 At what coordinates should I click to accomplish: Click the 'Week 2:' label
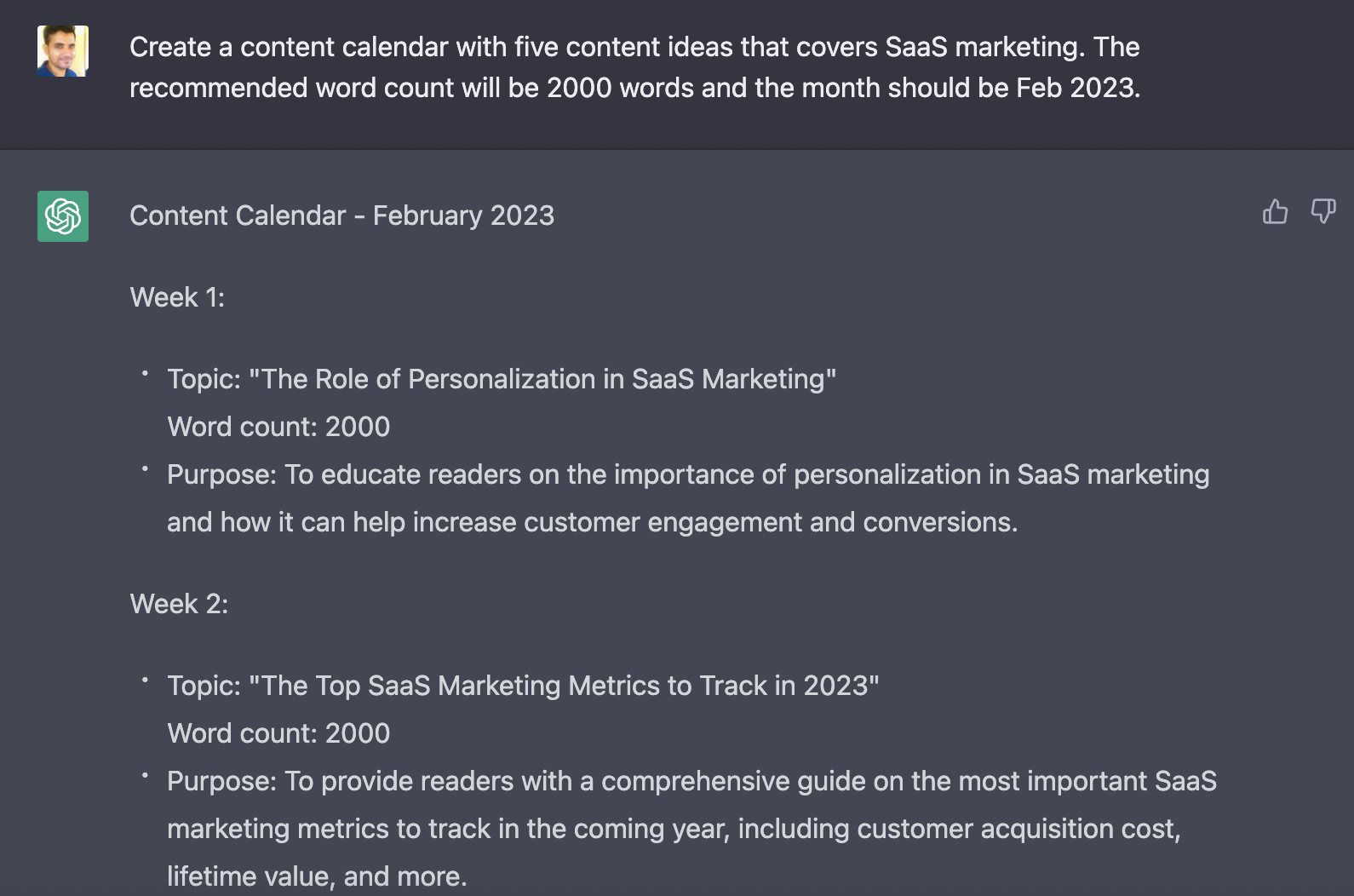[x=179, y=604]
